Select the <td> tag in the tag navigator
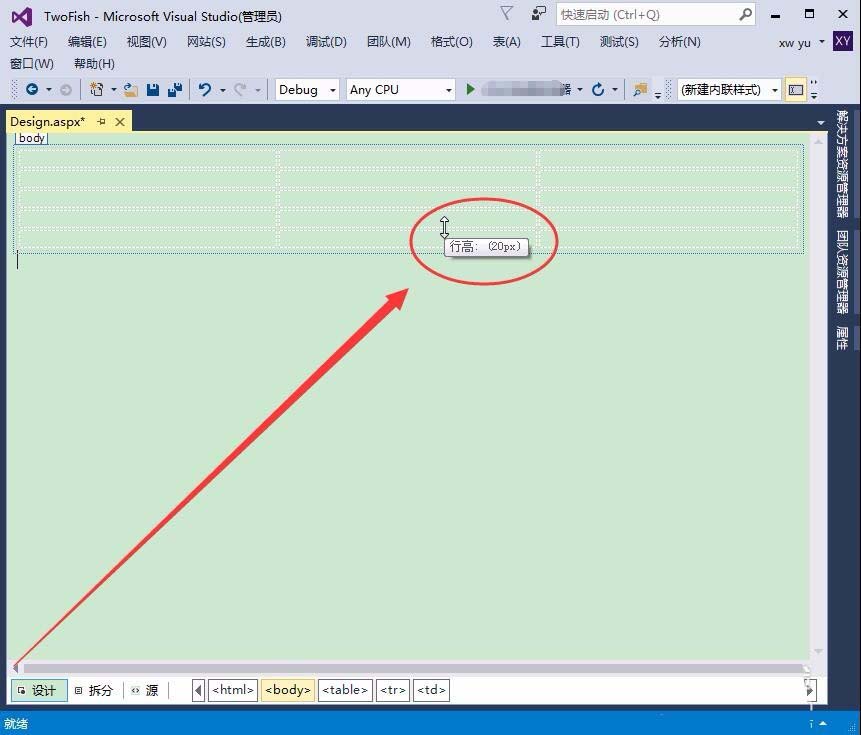861x735 pixels. pos(431,690)
